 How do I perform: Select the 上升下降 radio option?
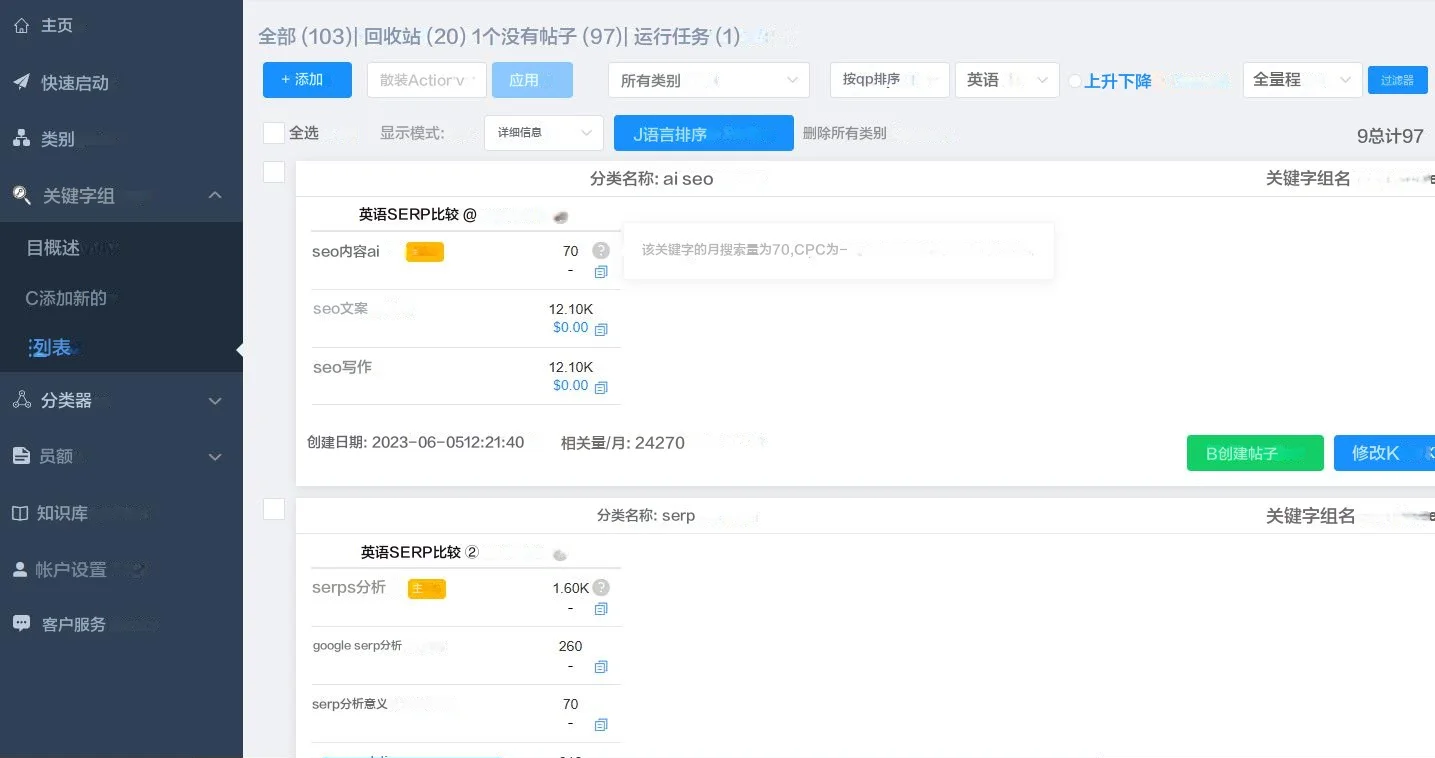[1075, 81]
